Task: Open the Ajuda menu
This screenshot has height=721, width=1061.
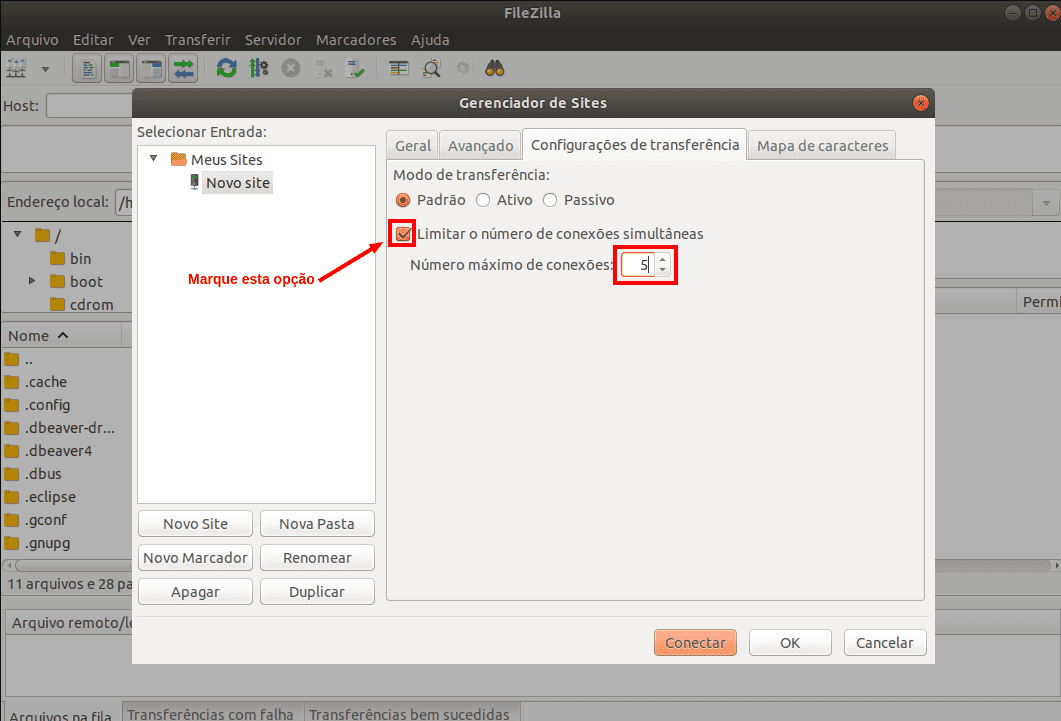Action: pyautogui.click(x=430, y=40)
